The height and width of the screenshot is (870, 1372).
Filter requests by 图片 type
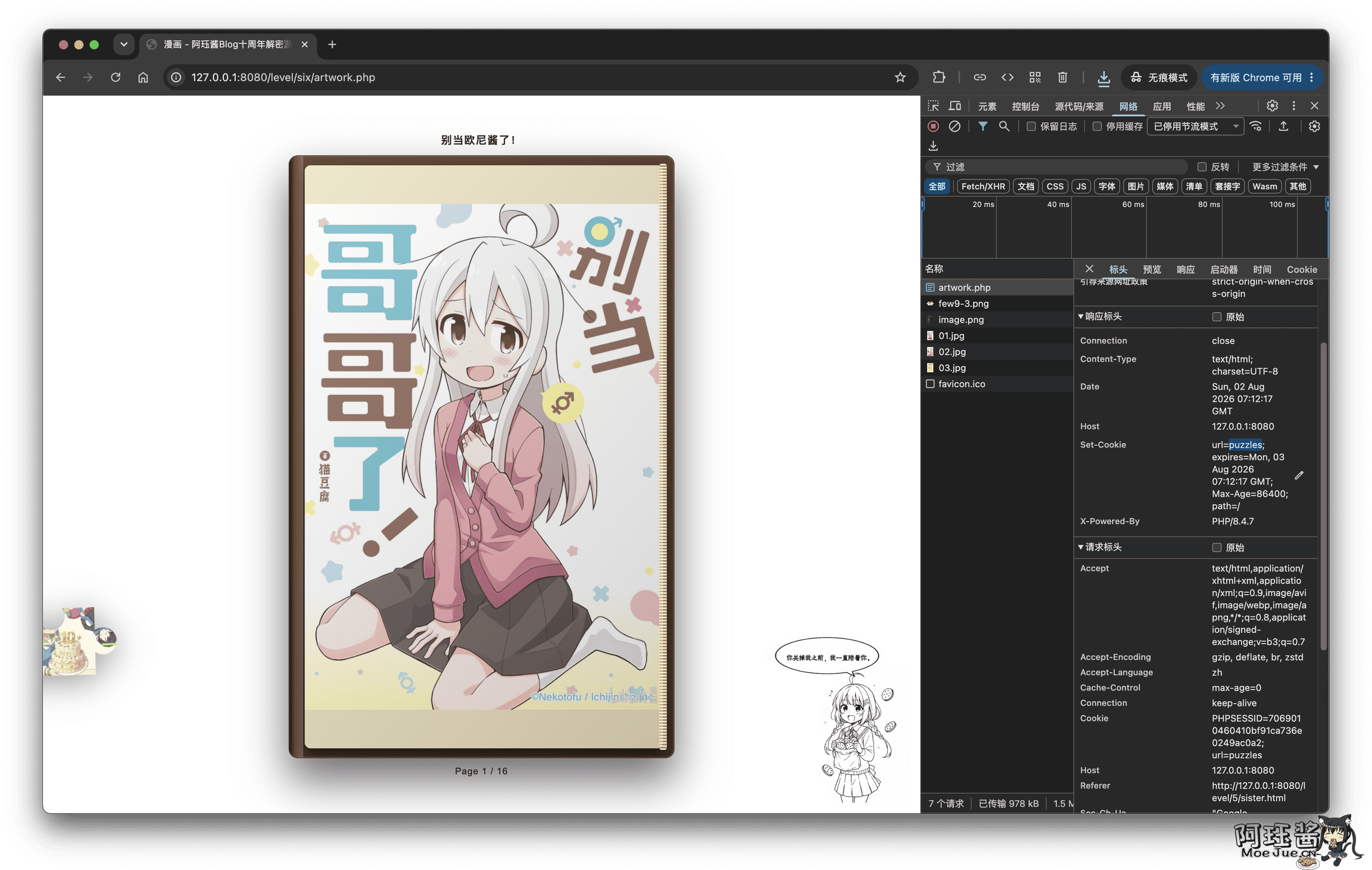tap(1135, 186)
